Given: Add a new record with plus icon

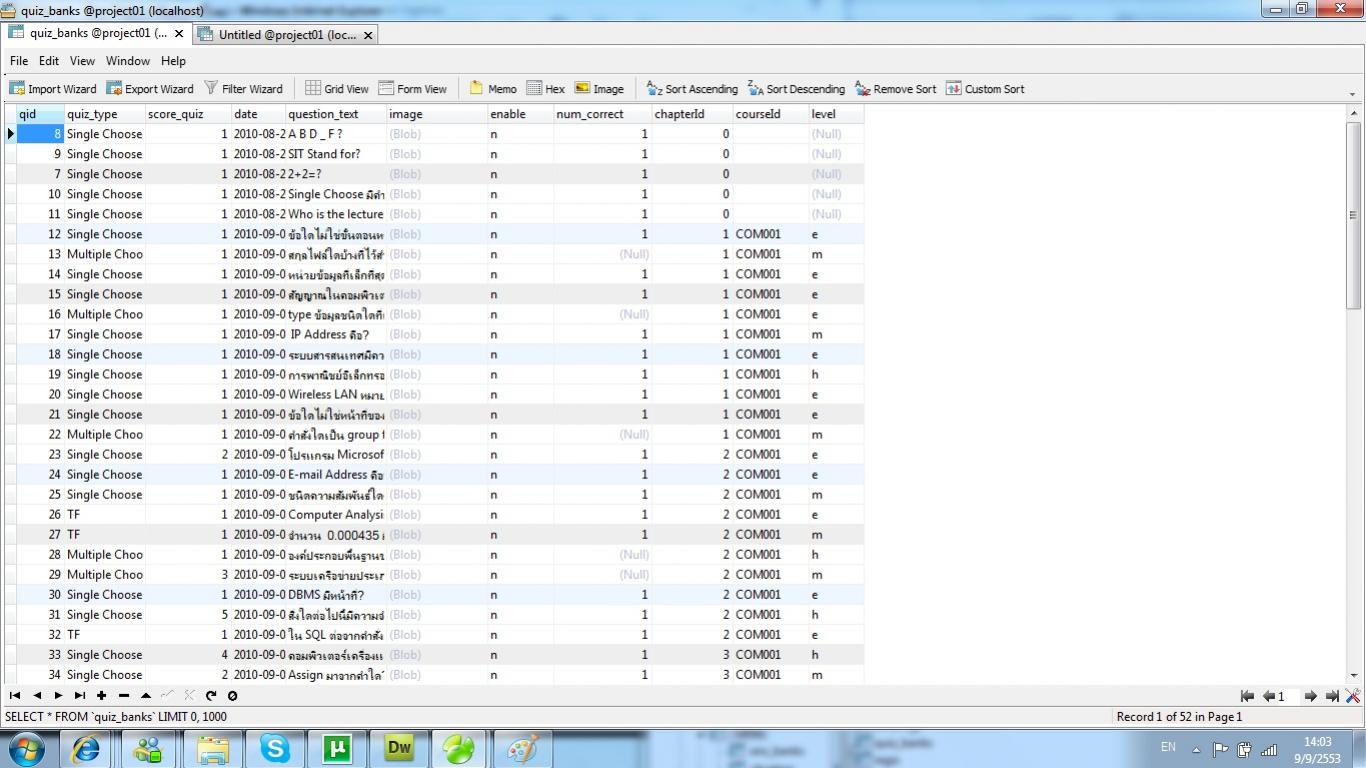Looking at the screenshot, I should click(x=101, y=696).
